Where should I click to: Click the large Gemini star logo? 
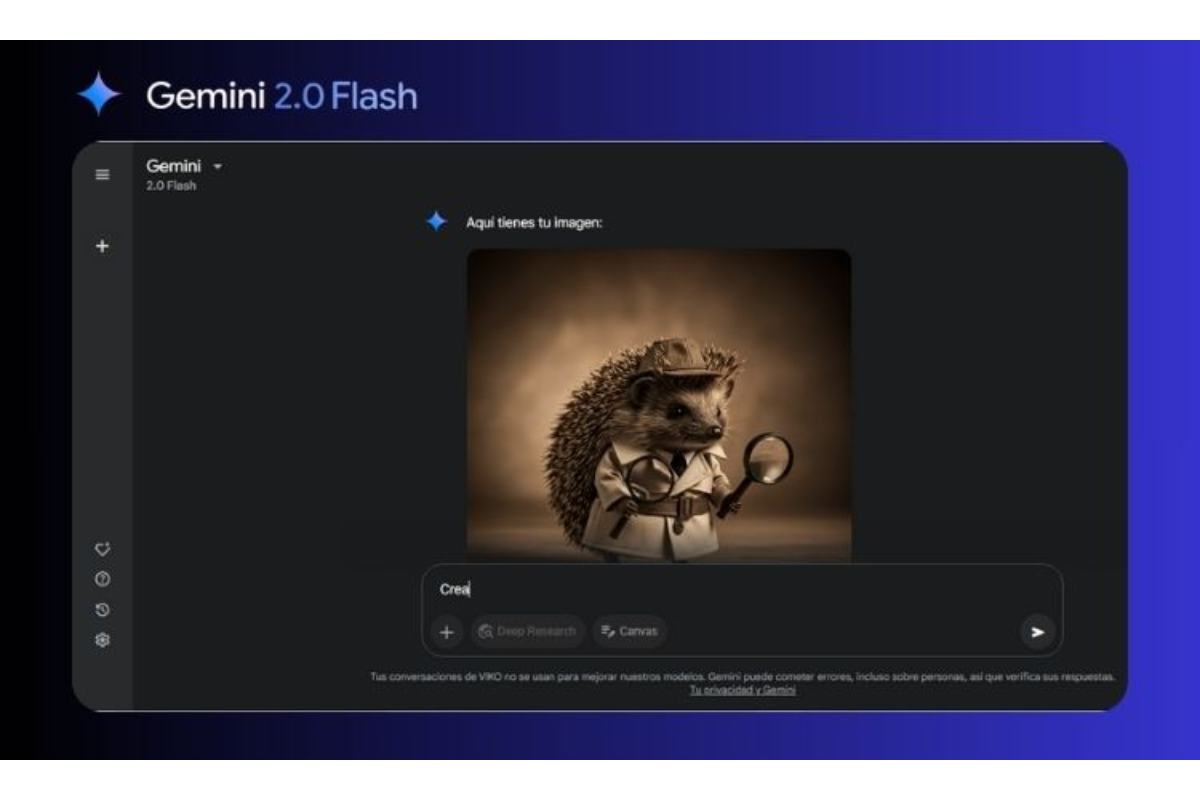(x=99, y=95)
